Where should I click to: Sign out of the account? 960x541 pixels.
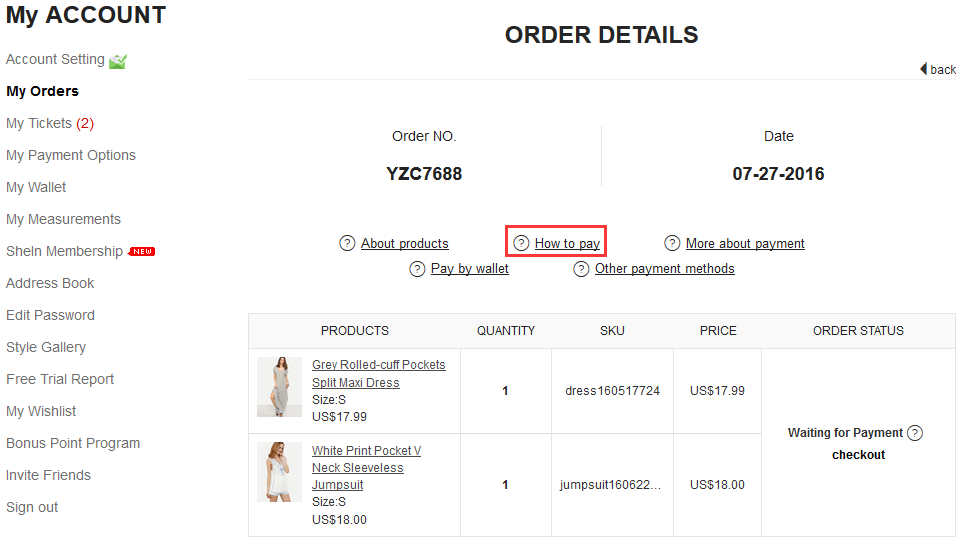point(32,507)
